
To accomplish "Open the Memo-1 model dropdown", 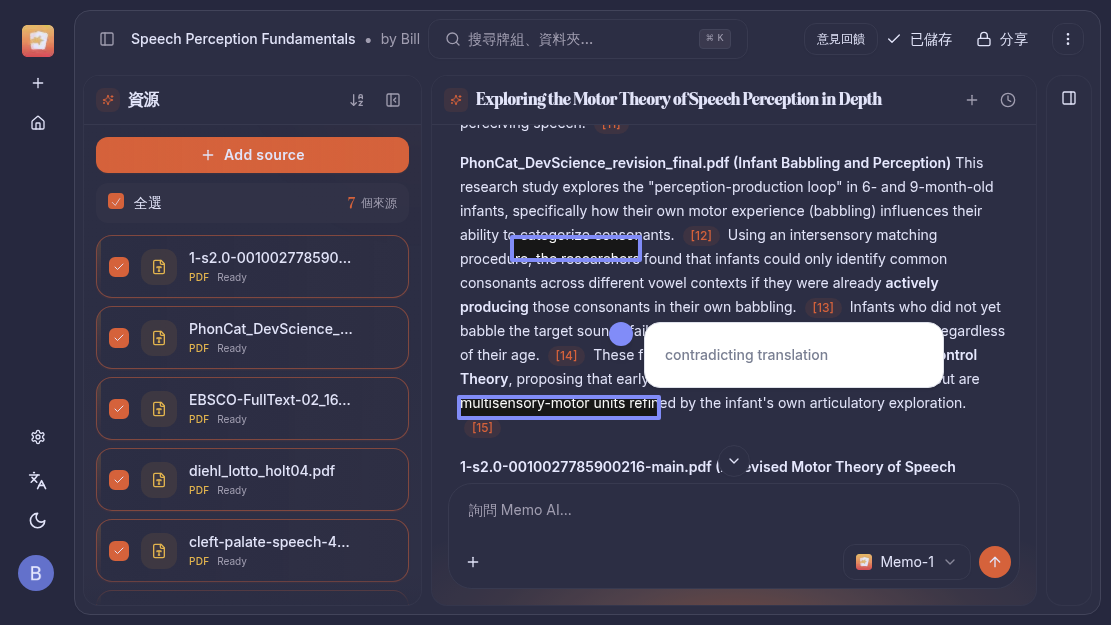I will tap(906, 562).
